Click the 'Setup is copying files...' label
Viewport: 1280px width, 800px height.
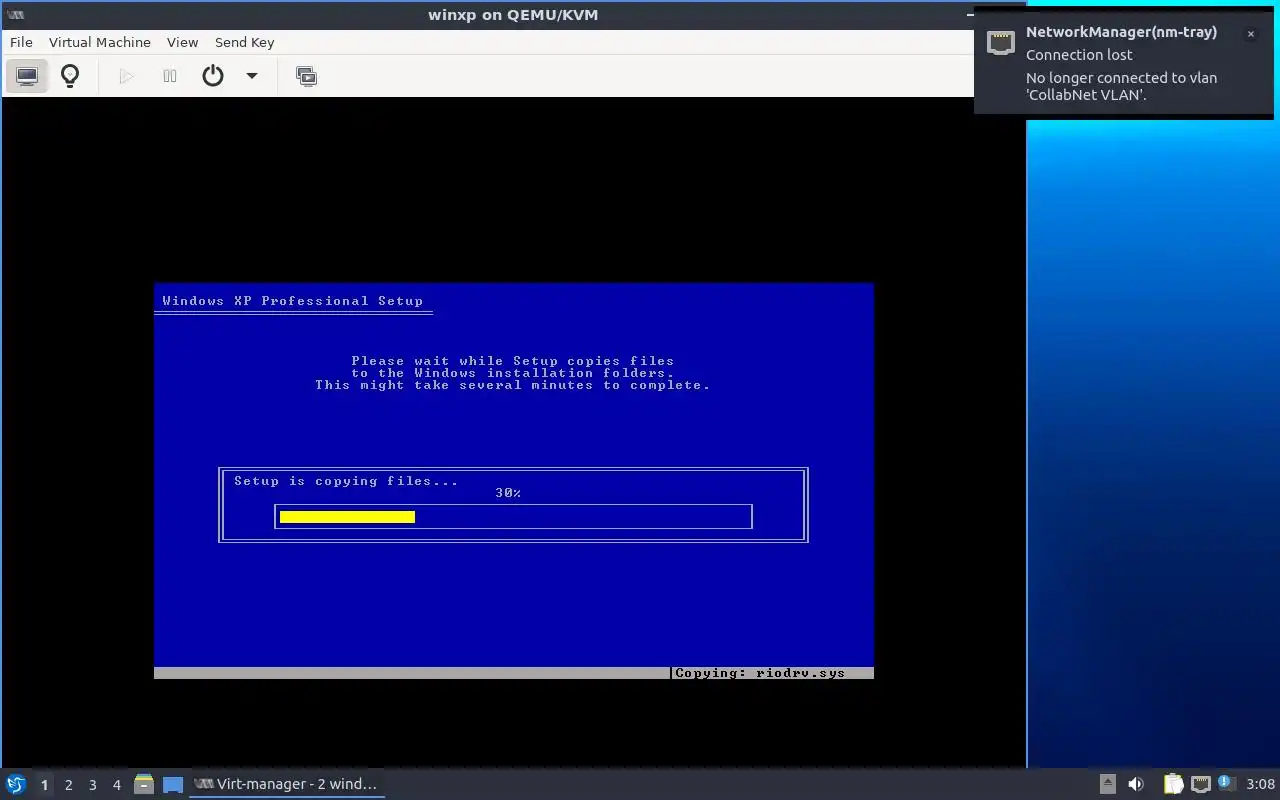click(x=346, y=481)
